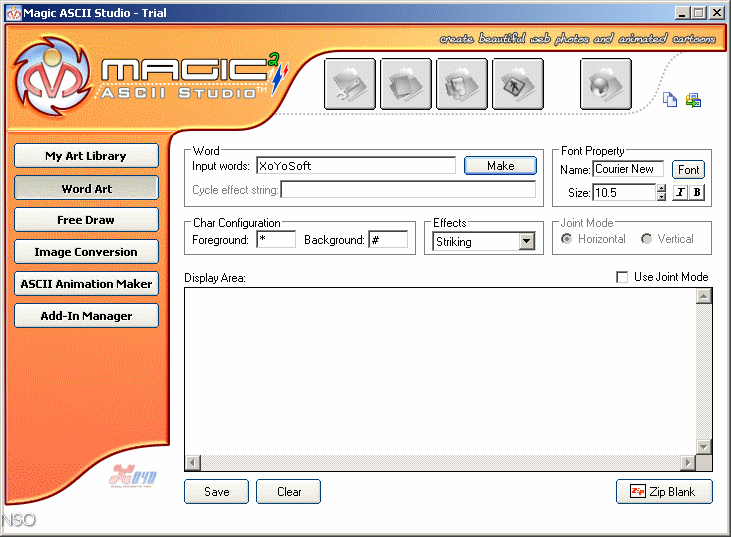Click the stacked documents folder icon
The width and height of the screenshot is (731, 537).
406,84
